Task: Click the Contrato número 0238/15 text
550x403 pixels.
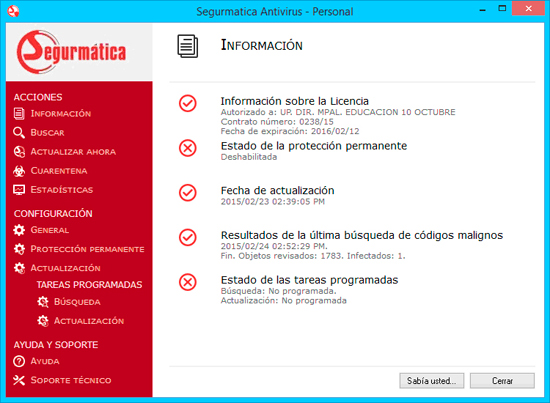Action: pyautogui.click(x=277, y=122)
